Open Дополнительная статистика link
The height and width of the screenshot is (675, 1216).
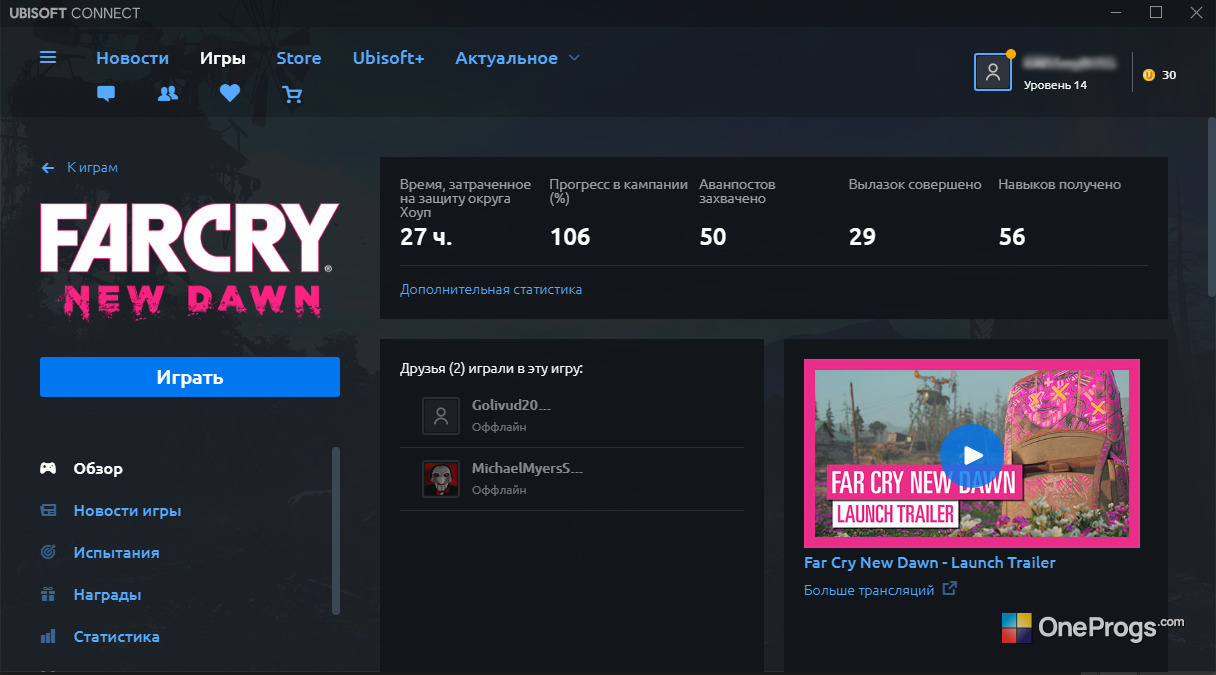[x=491, y=289]
